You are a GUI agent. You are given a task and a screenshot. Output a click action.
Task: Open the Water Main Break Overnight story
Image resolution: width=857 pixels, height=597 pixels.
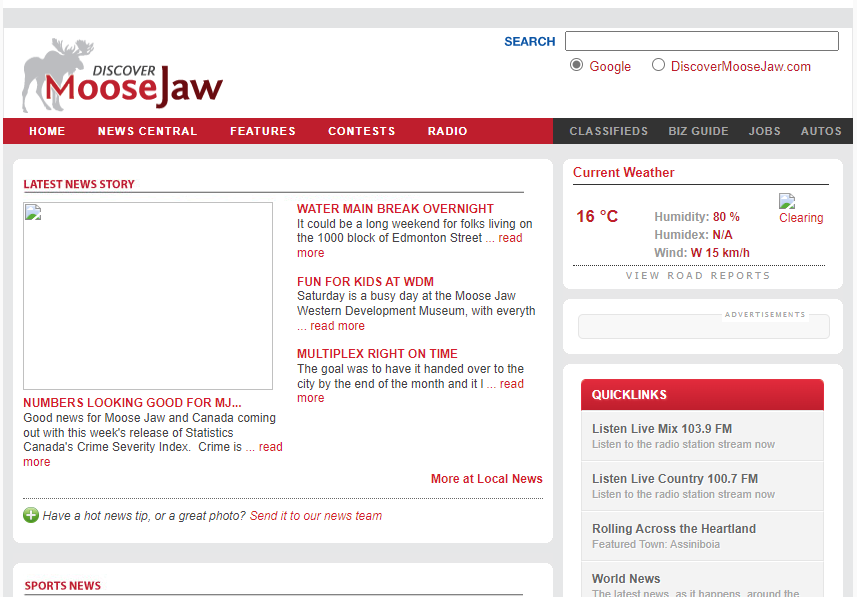[395, 209]
